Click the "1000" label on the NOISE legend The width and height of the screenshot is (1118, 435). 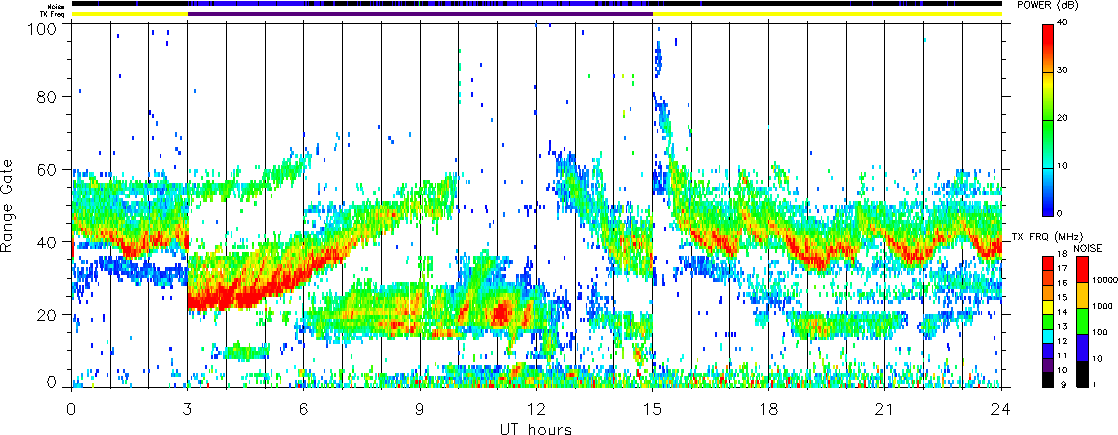click(1102, 306)
